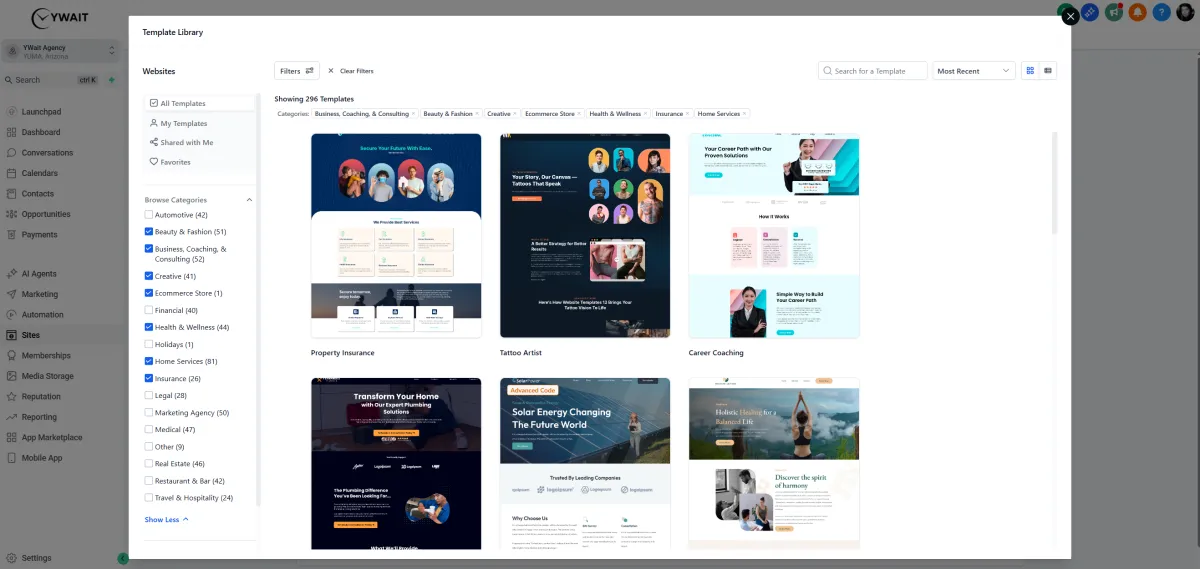Image resolution: width=1200 pixels, height=569 pixels.
Task: Open the Dashboard sidebar item
Action: click(41, 132)
